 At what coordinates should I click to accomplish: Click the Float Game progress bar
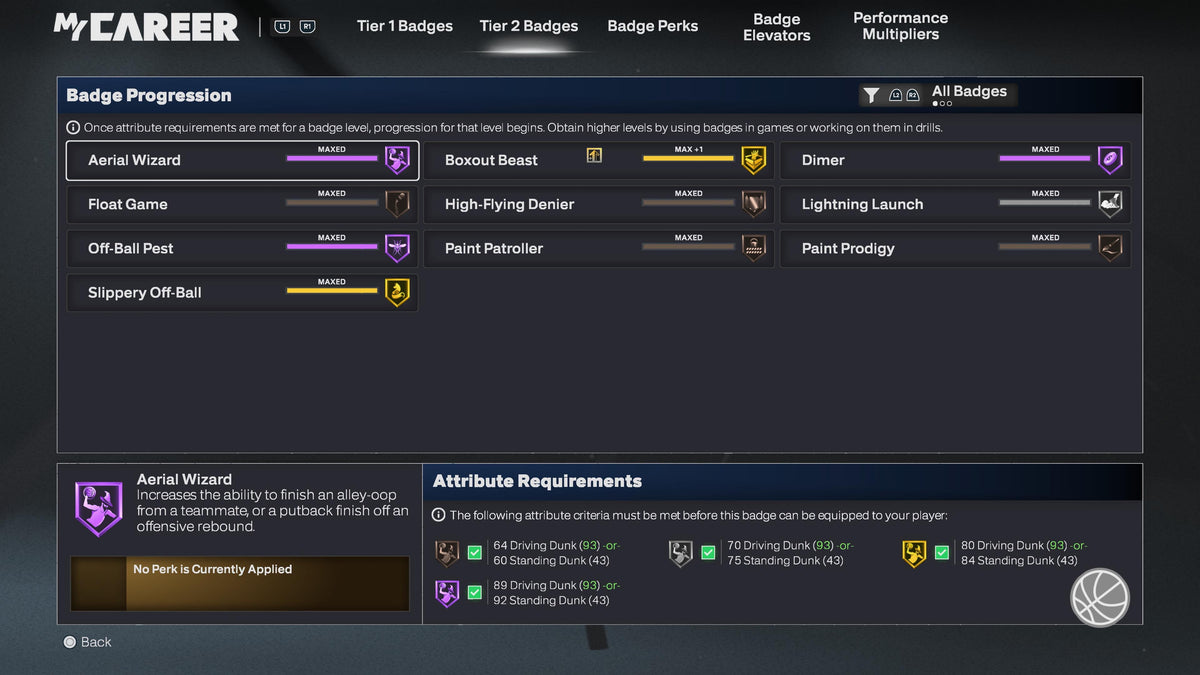332,203
